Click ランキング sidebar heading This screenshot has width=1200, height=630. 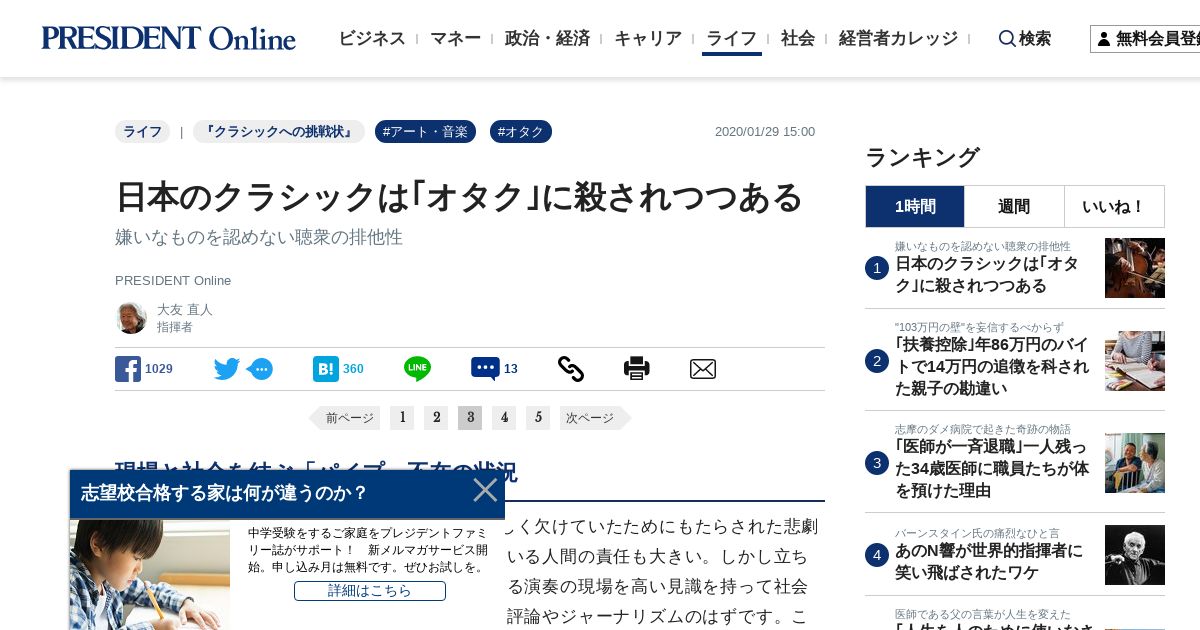pyautogui.click(x=922, y=157)
